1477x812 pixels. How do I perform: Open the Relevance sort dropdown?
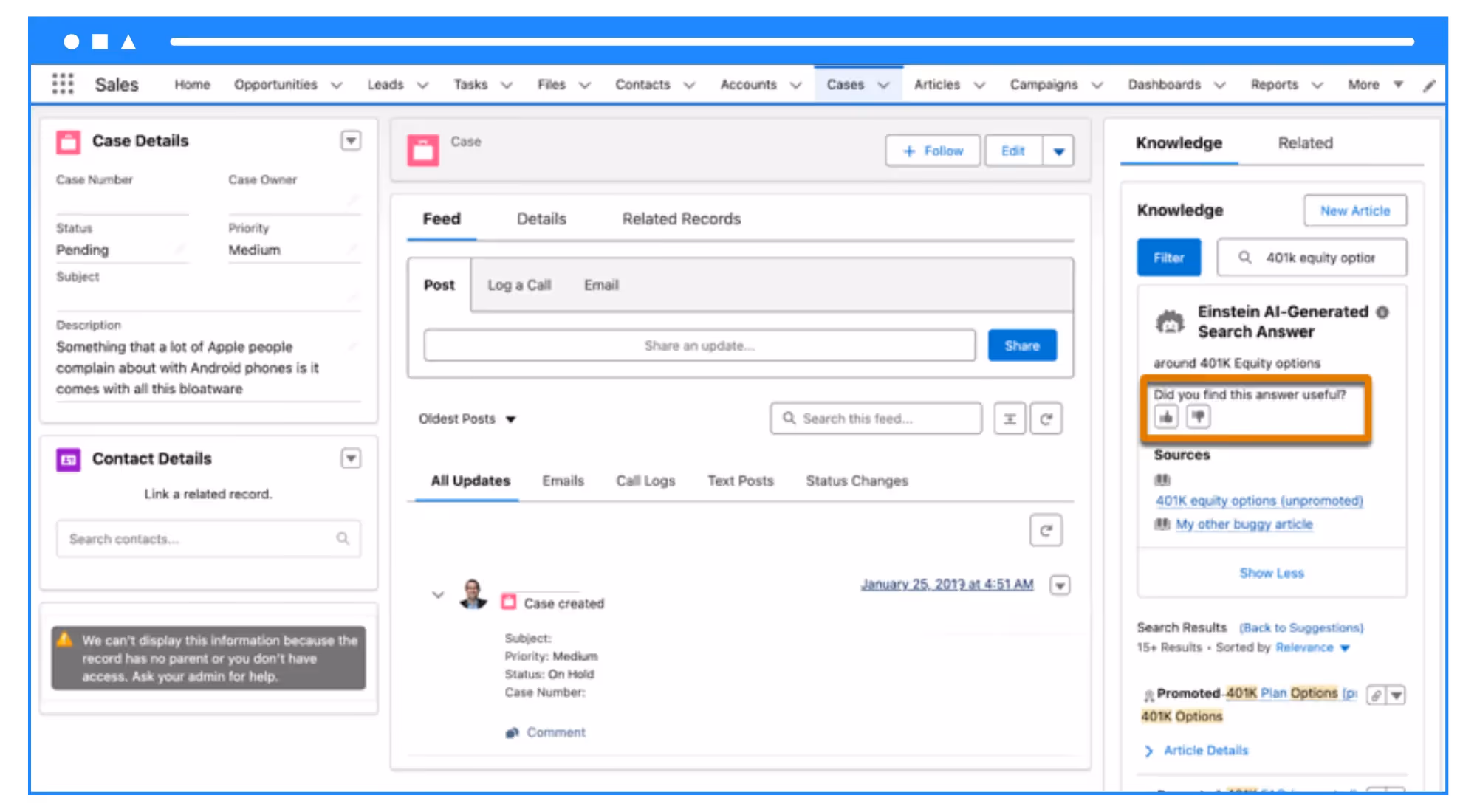1312,647
